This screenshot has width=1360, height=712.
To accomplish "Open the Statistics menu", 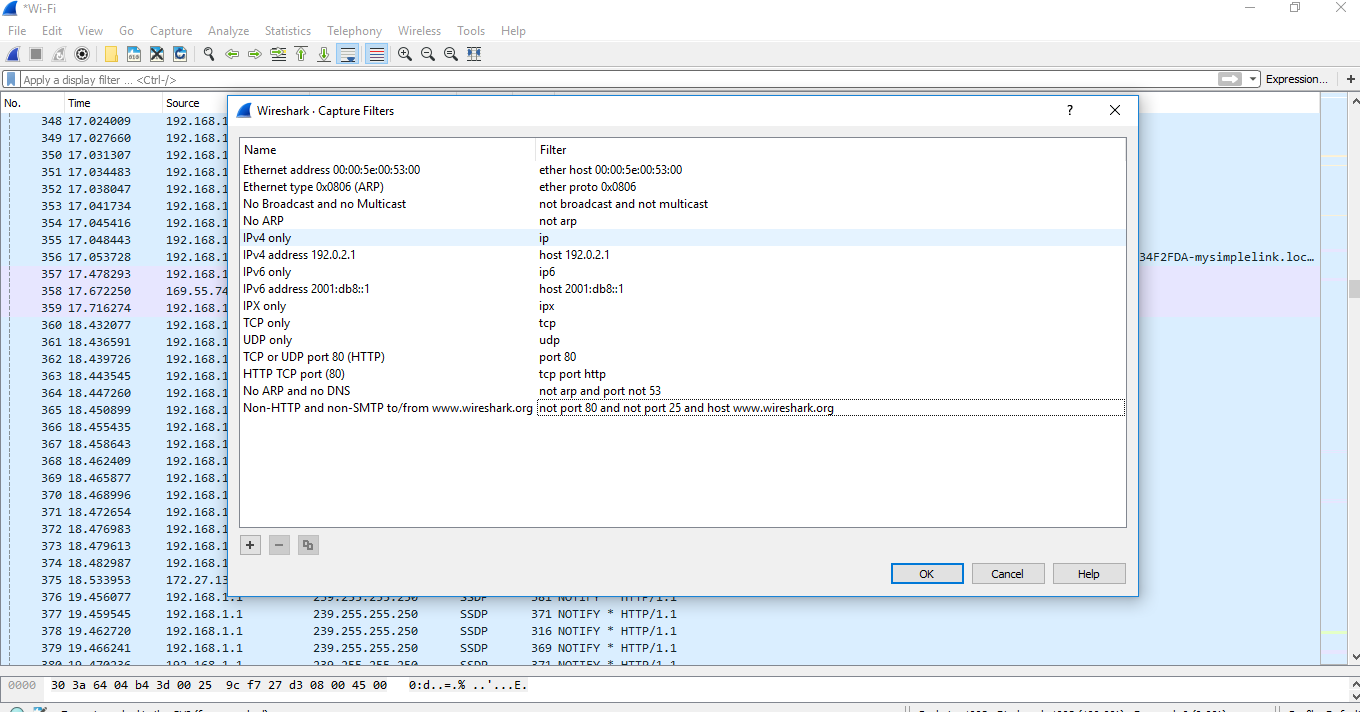I will [x=288, y=31].
